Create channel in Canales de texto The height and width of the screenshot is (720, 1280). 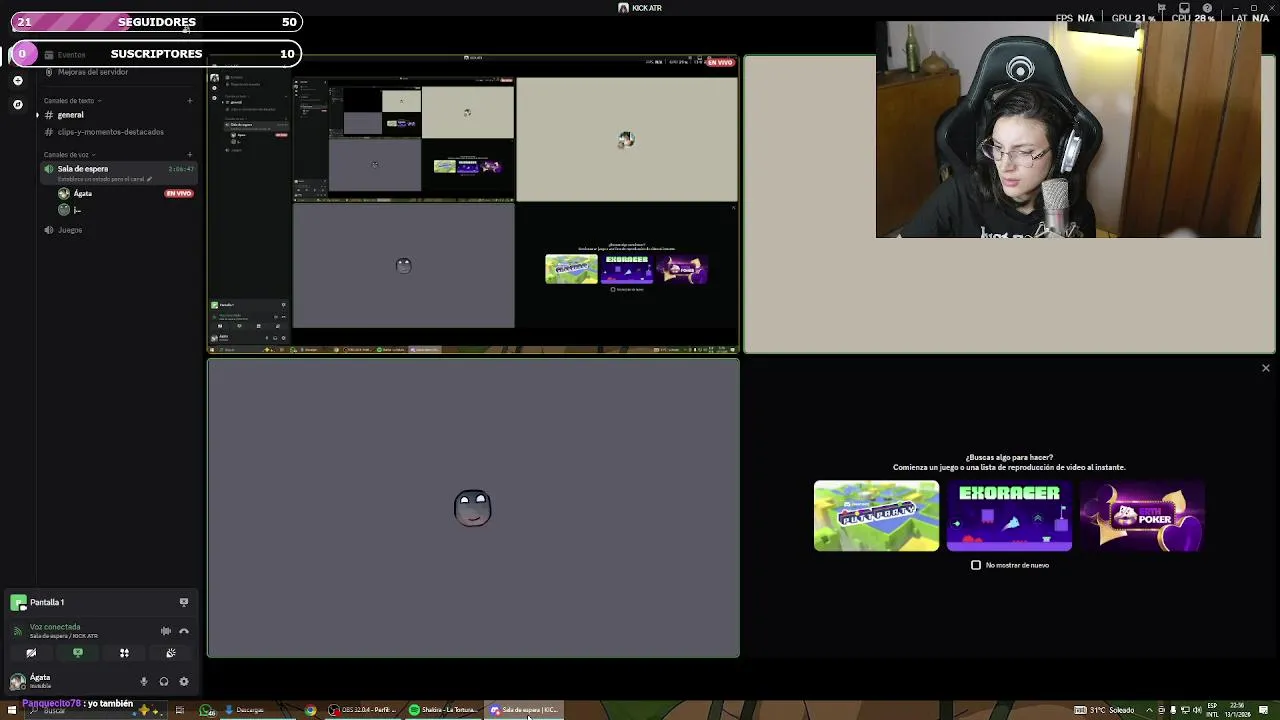(190, 101)
